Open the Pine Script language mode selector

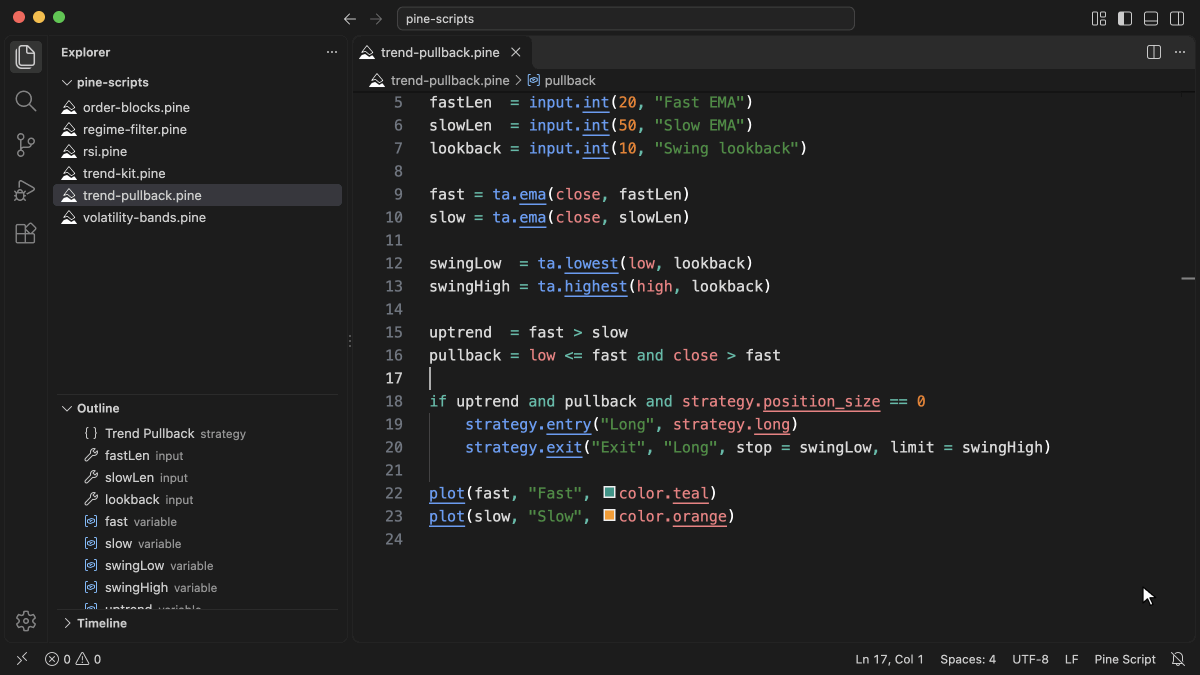[1125, 659]
